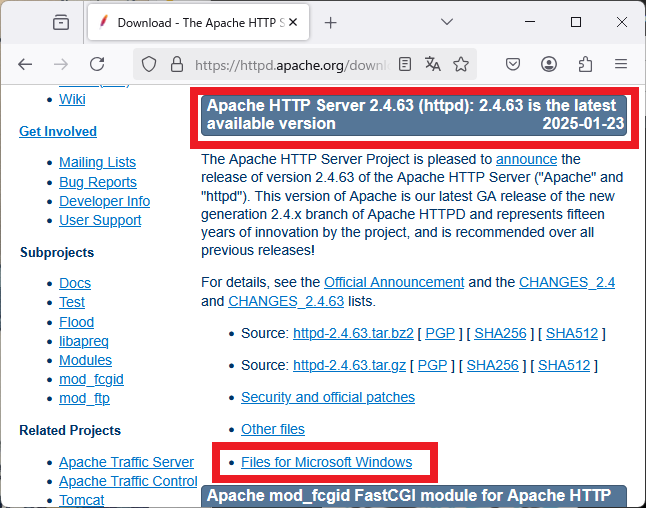Open the Firefox View icon

tap(61, 22)
